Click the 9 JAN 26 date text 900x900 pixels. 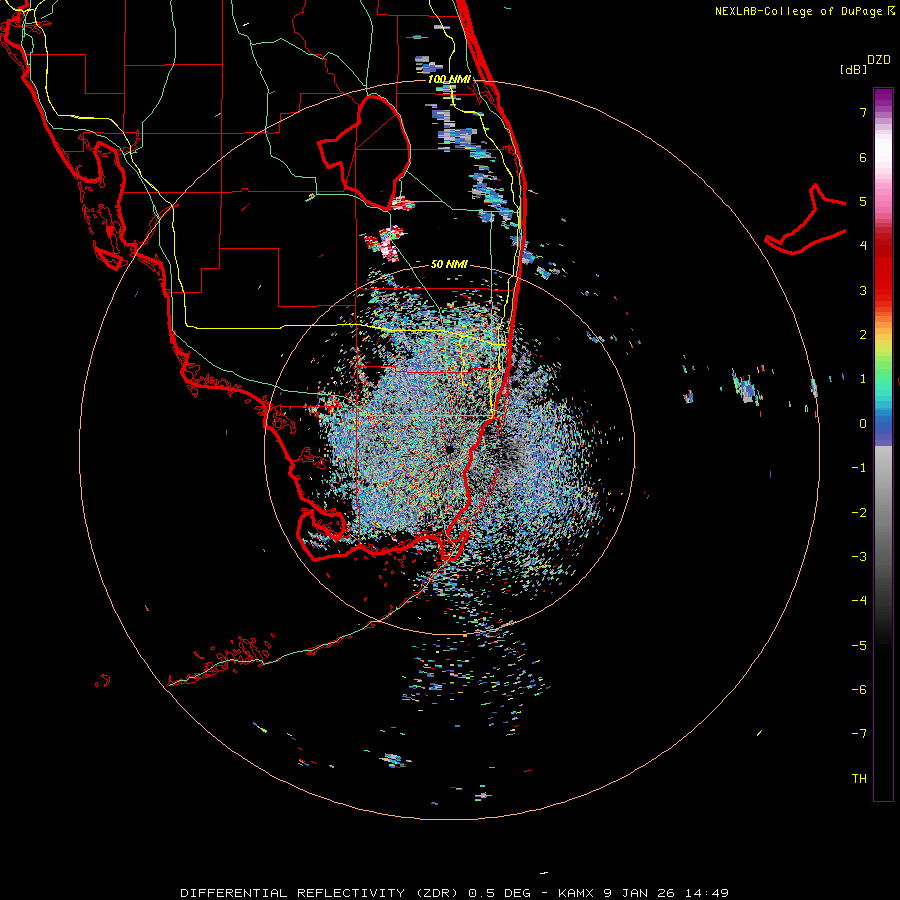click(x=639, y=893)
